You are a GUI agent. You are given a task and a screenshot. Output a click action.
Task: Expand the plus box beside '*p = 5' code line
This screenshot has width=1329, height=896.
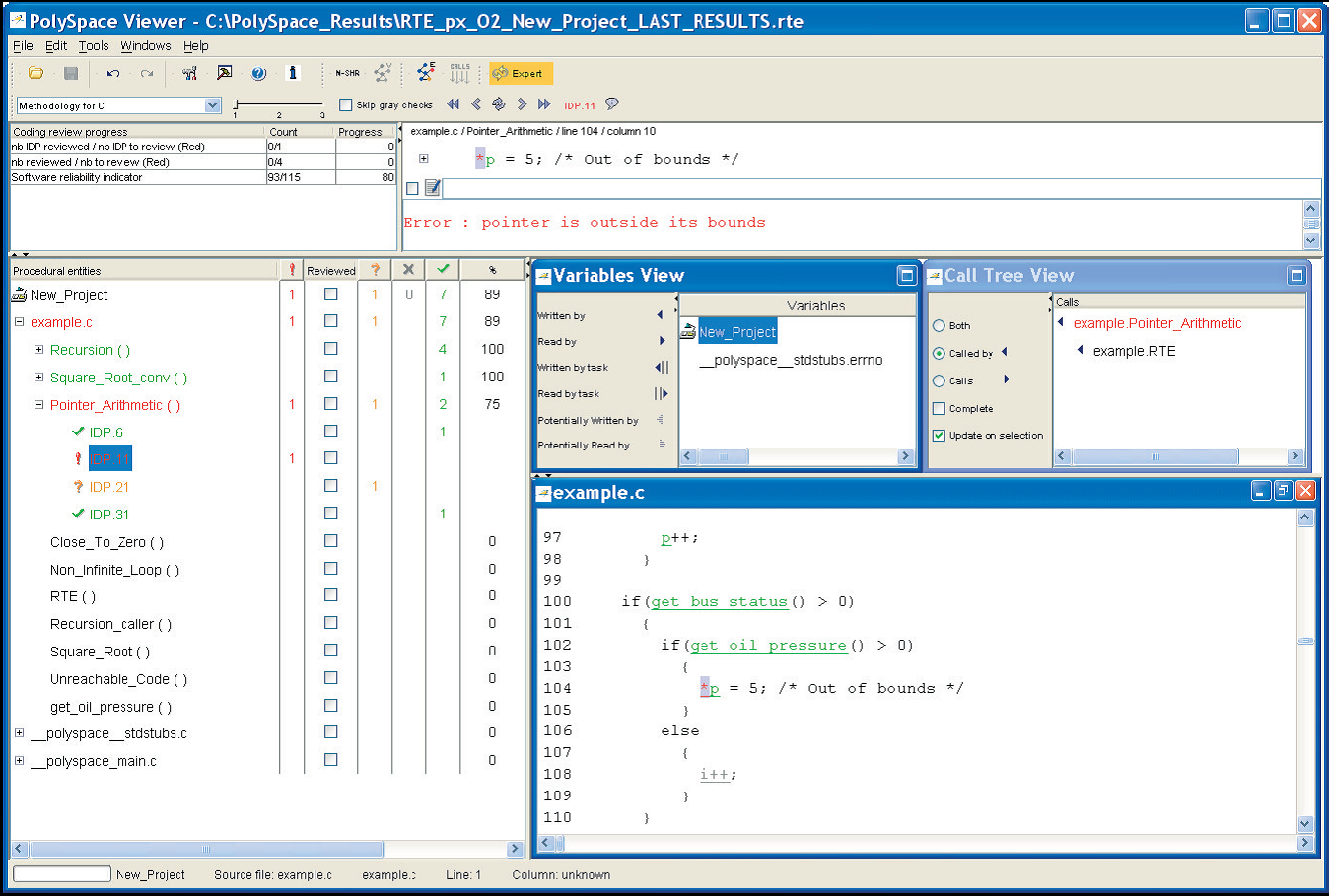click(424, 159)
